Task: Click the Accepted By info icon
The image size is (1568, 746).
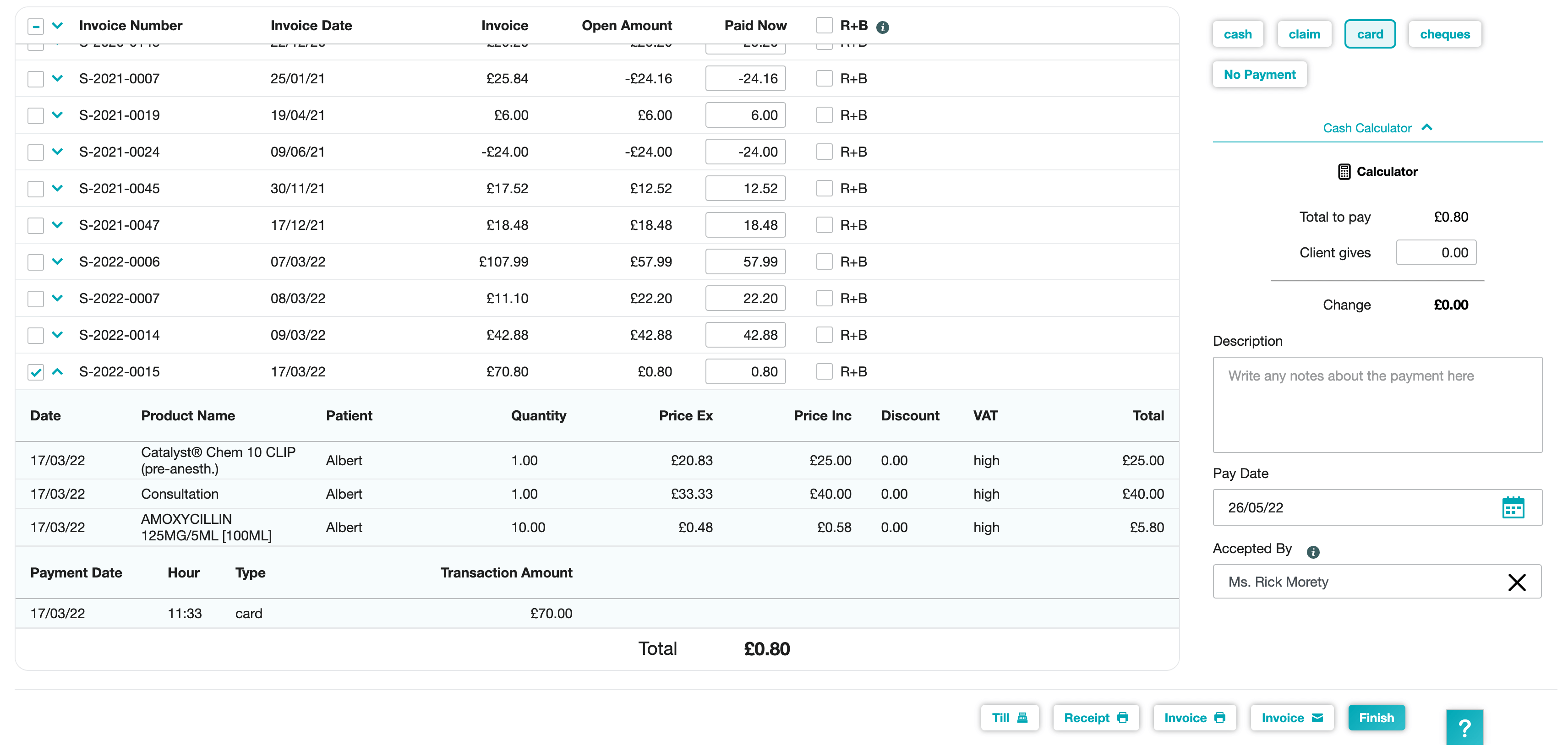Action: pos(1313,551)
